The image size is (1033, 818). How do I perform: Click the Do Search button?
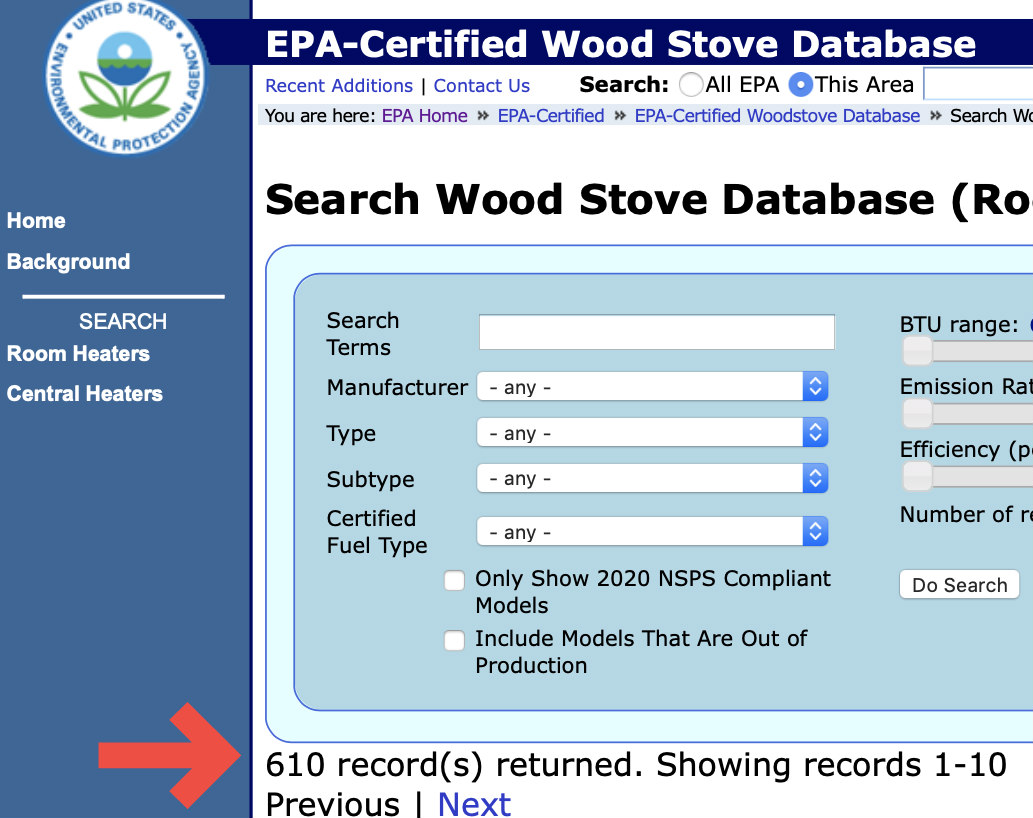pyautogui.click(x=959, y=585)
